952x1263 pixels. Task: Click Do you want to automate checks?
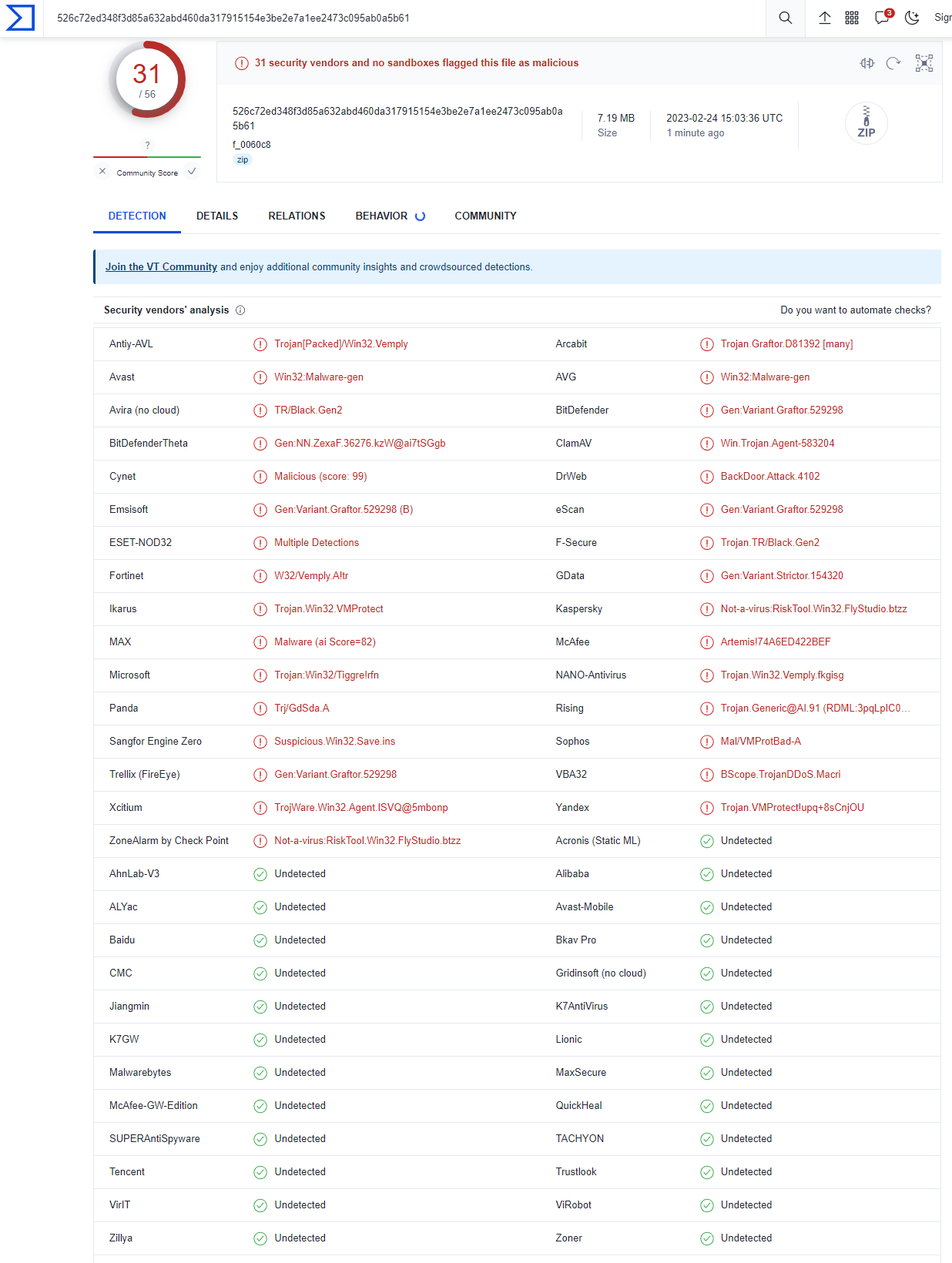point(856,310)
